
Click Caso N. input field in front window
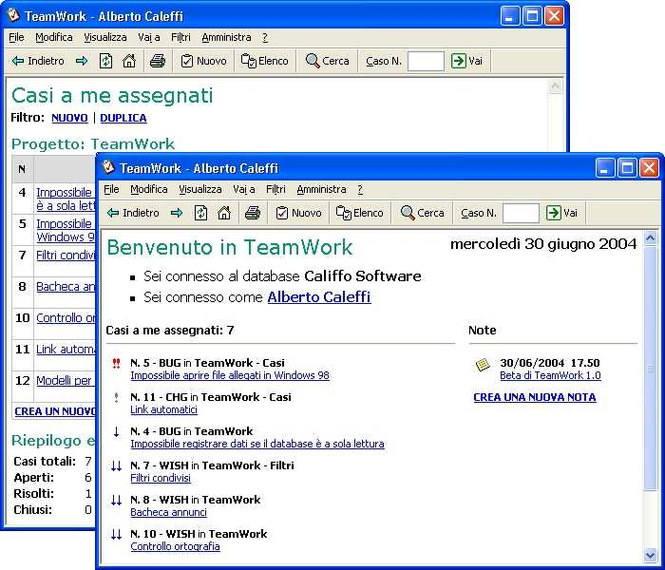pos(521,213)
